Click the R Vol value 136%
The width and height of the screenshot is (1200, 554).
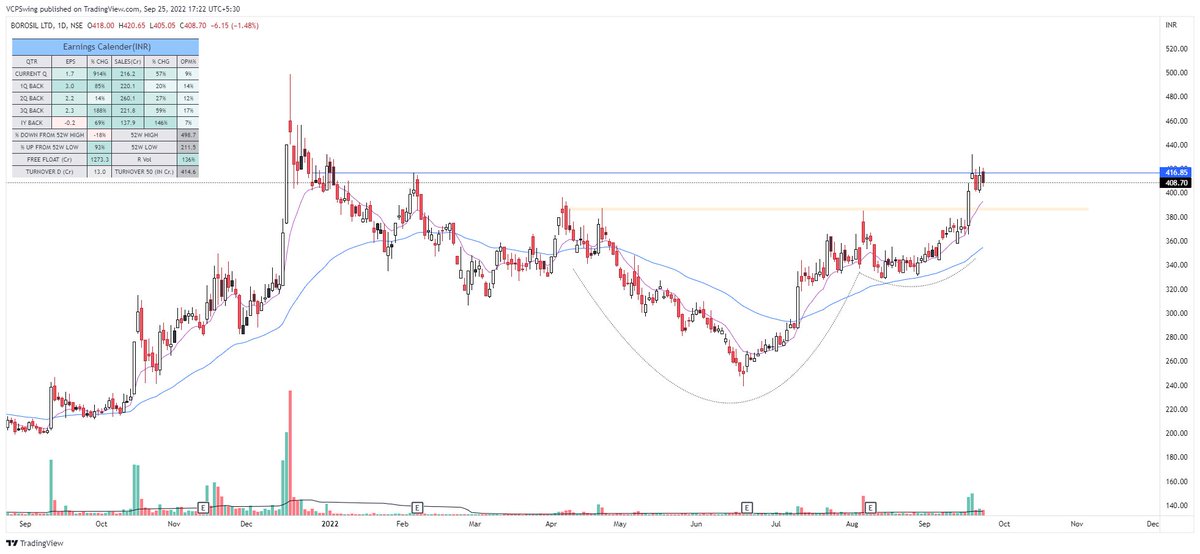pos(188,159)
